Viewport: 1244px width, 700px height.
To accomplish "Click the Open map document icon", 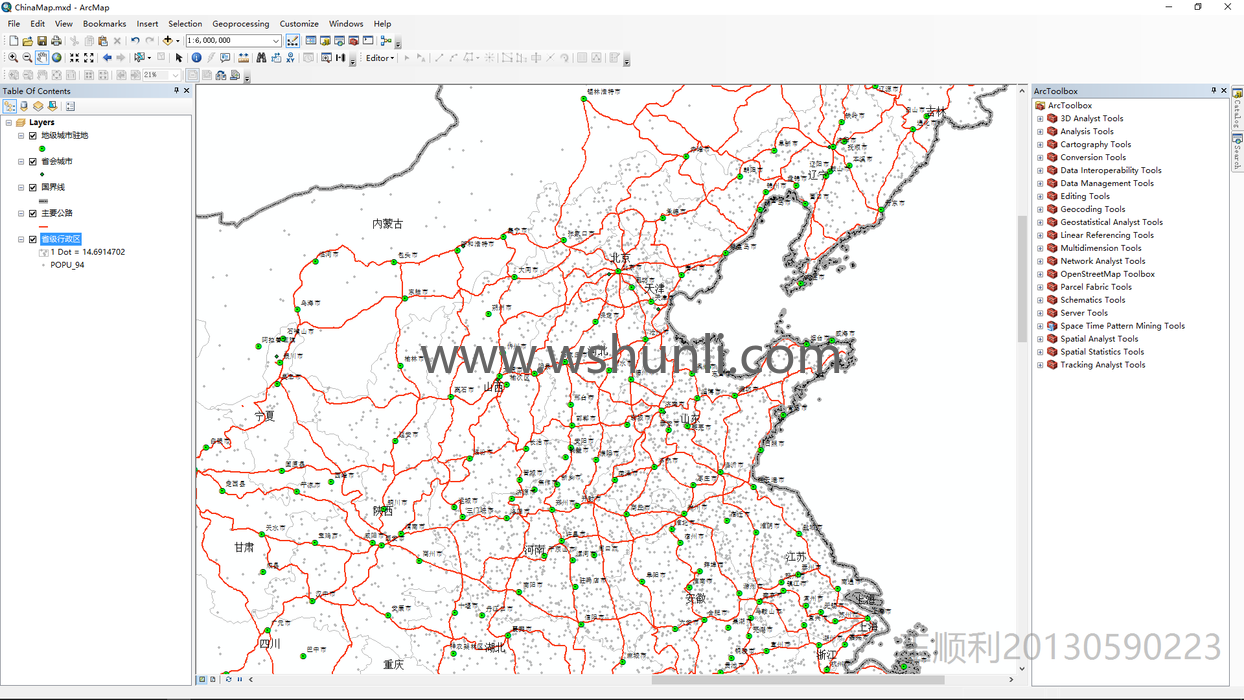I will (x=27, y=41).
